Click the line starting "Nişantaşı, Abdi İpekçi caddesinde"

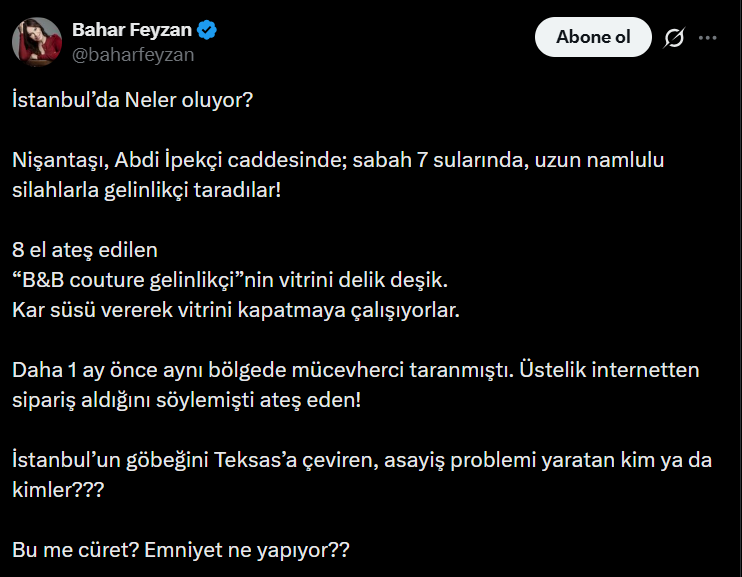tap(338, 160)
